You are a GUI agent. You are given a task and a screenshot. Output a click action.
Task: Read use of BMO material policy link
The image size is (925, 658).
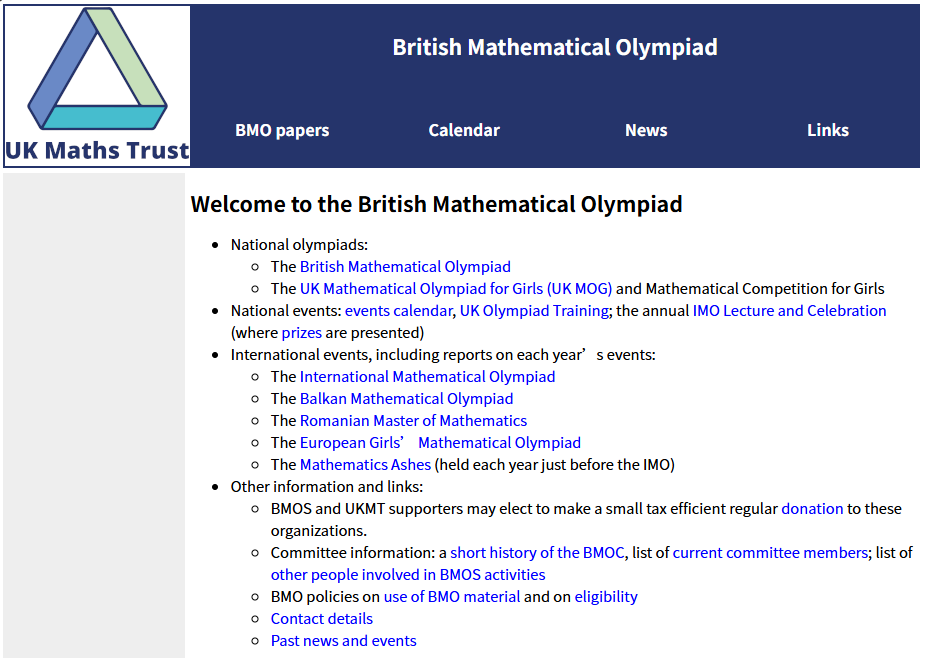click(x=452, y=597)
